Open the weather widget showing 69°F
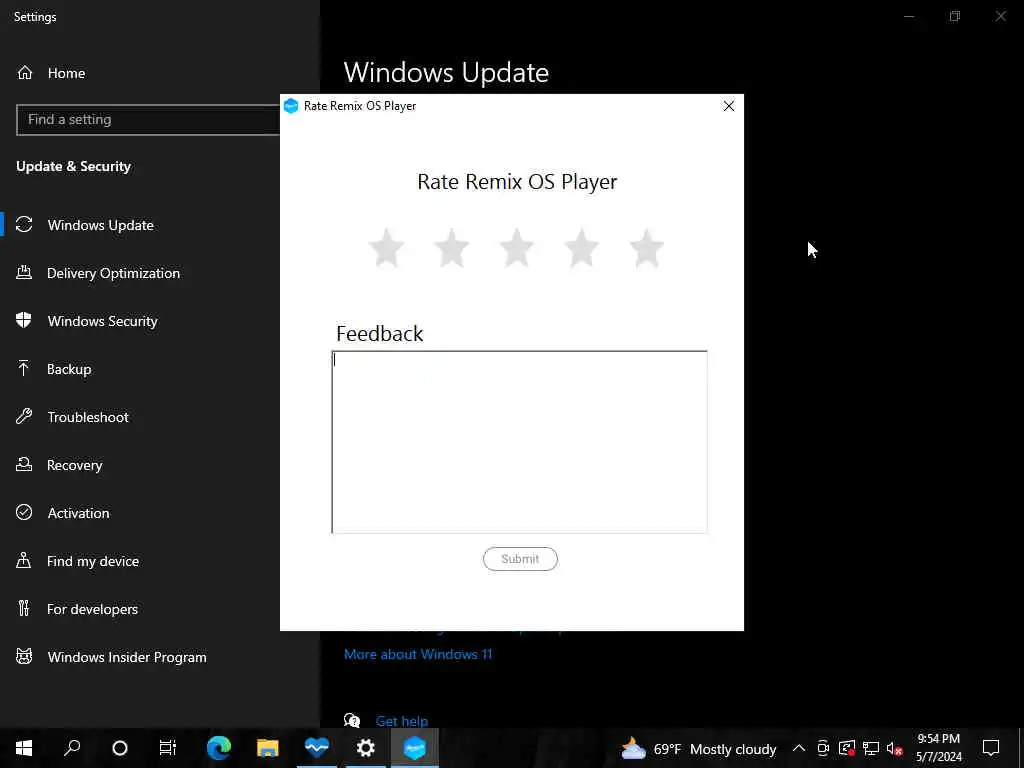Image resolution: width=1024 pixels, height=768 pixels. coord(698,749)
